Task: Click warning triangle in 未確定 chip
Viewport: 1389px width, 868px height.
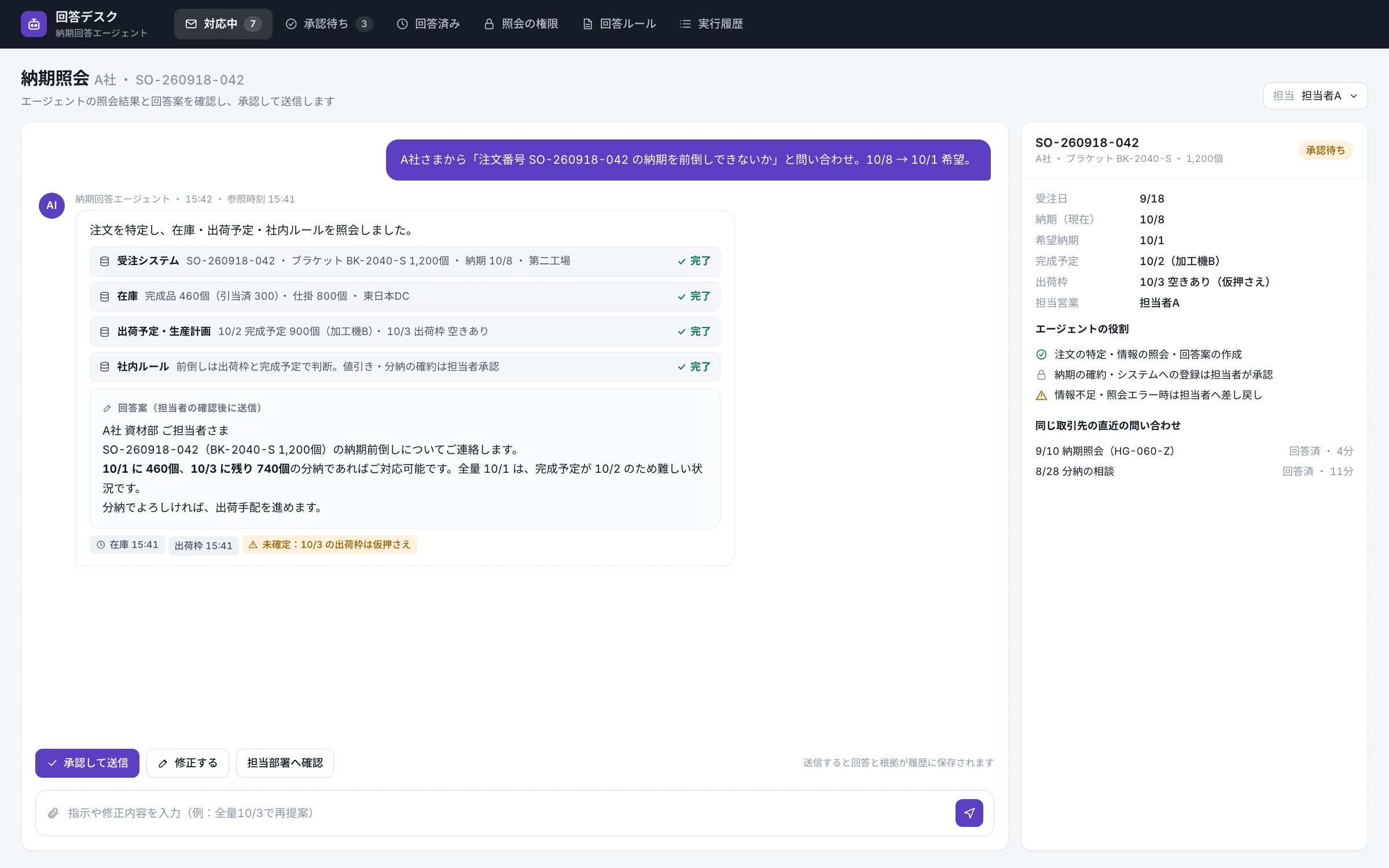Action: coord(253,545)
